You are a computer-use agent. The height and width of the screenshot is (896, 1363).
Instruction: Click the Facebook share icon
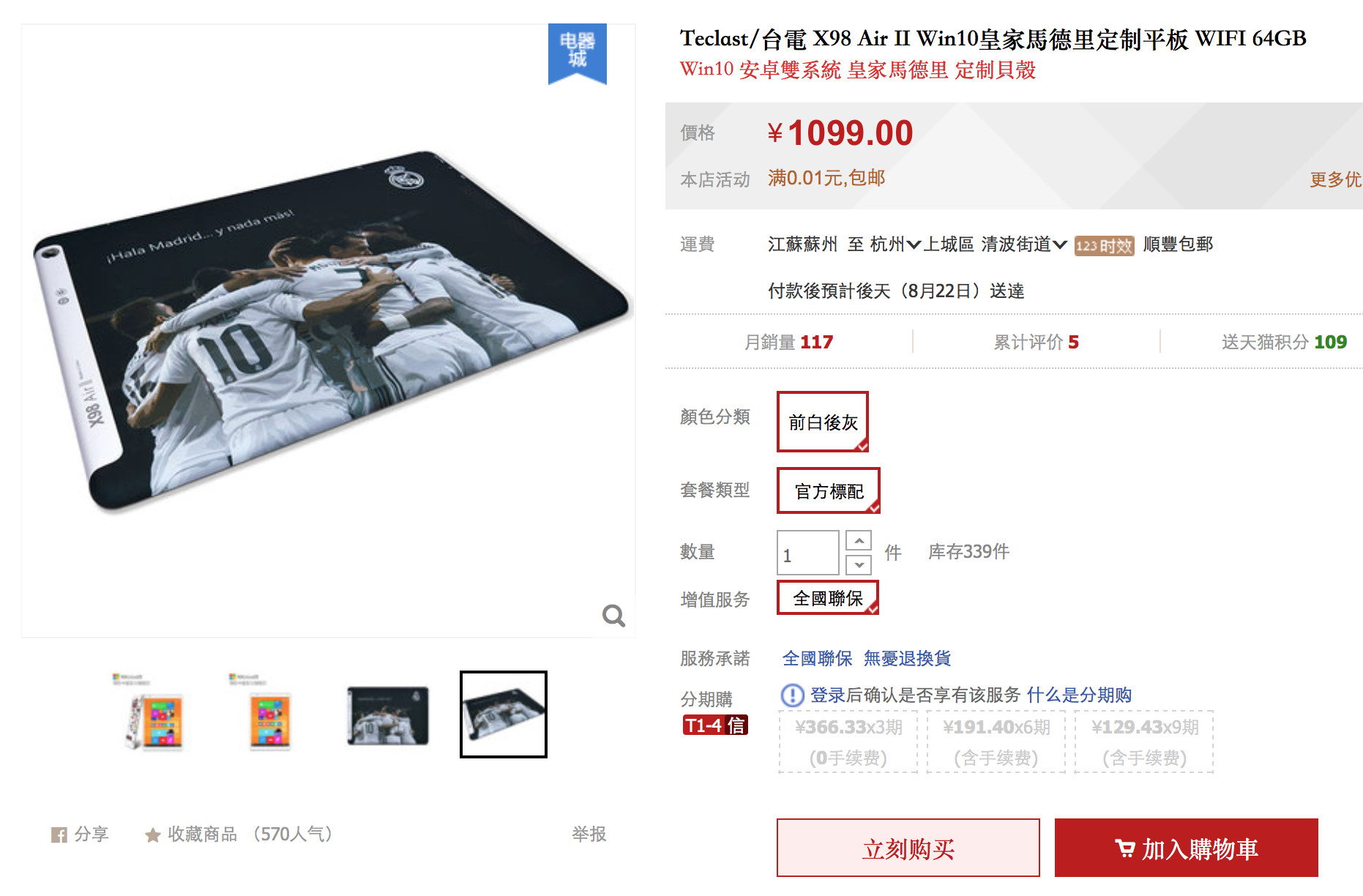click(59, 835)
